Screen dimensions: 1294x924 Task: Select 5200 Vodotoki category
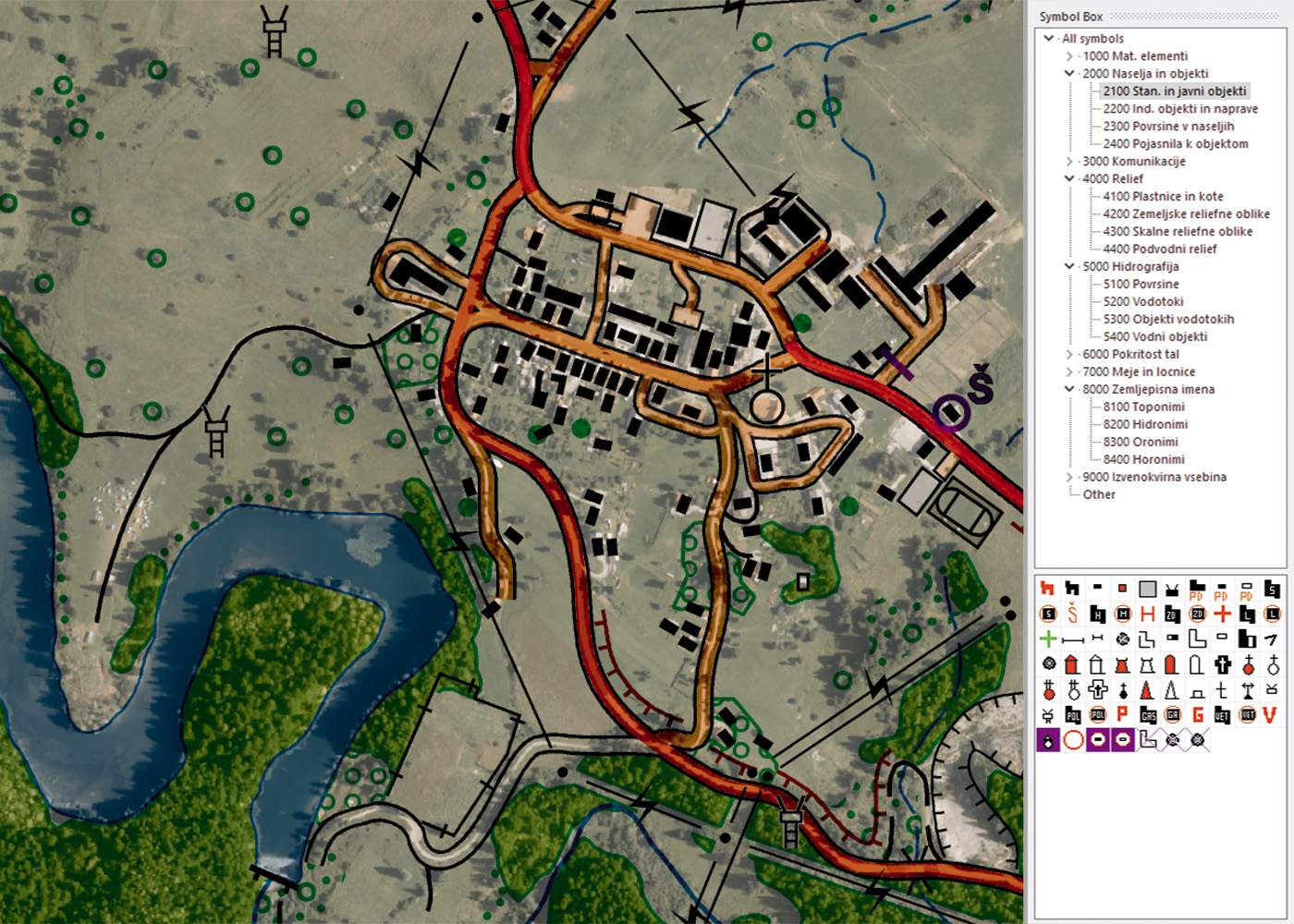(1142, 302)
